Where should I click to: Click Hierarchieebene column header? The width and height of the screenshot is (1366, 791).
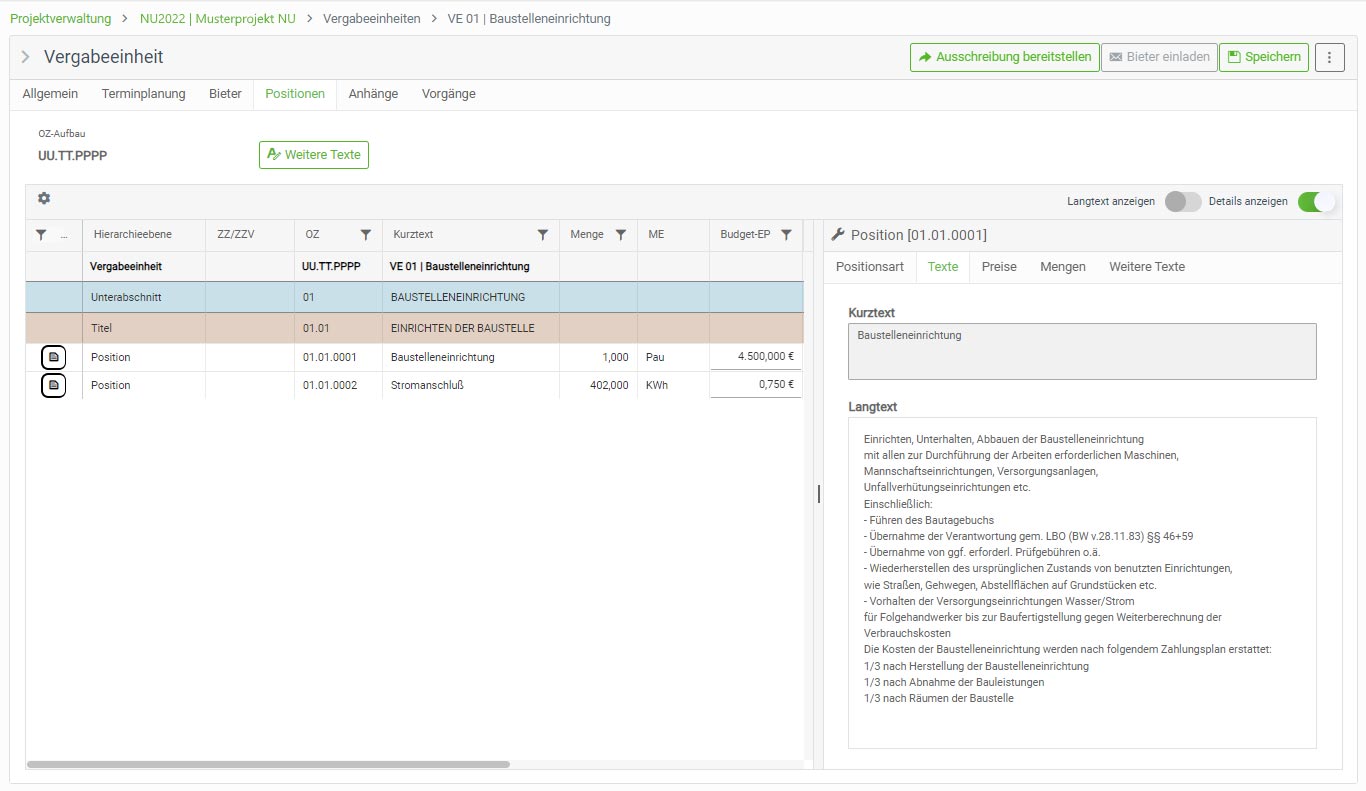pos(144,235)
